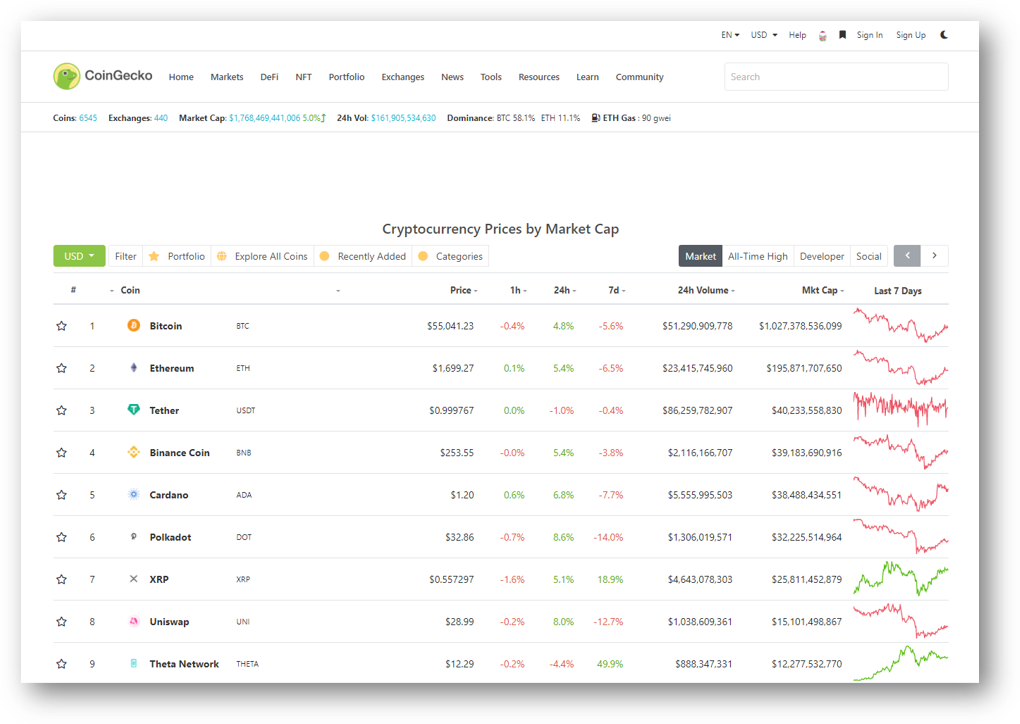Open XRP 7-day sparkline chart
The width and height of the screenshot is (1020, 724).
[901, 579]
